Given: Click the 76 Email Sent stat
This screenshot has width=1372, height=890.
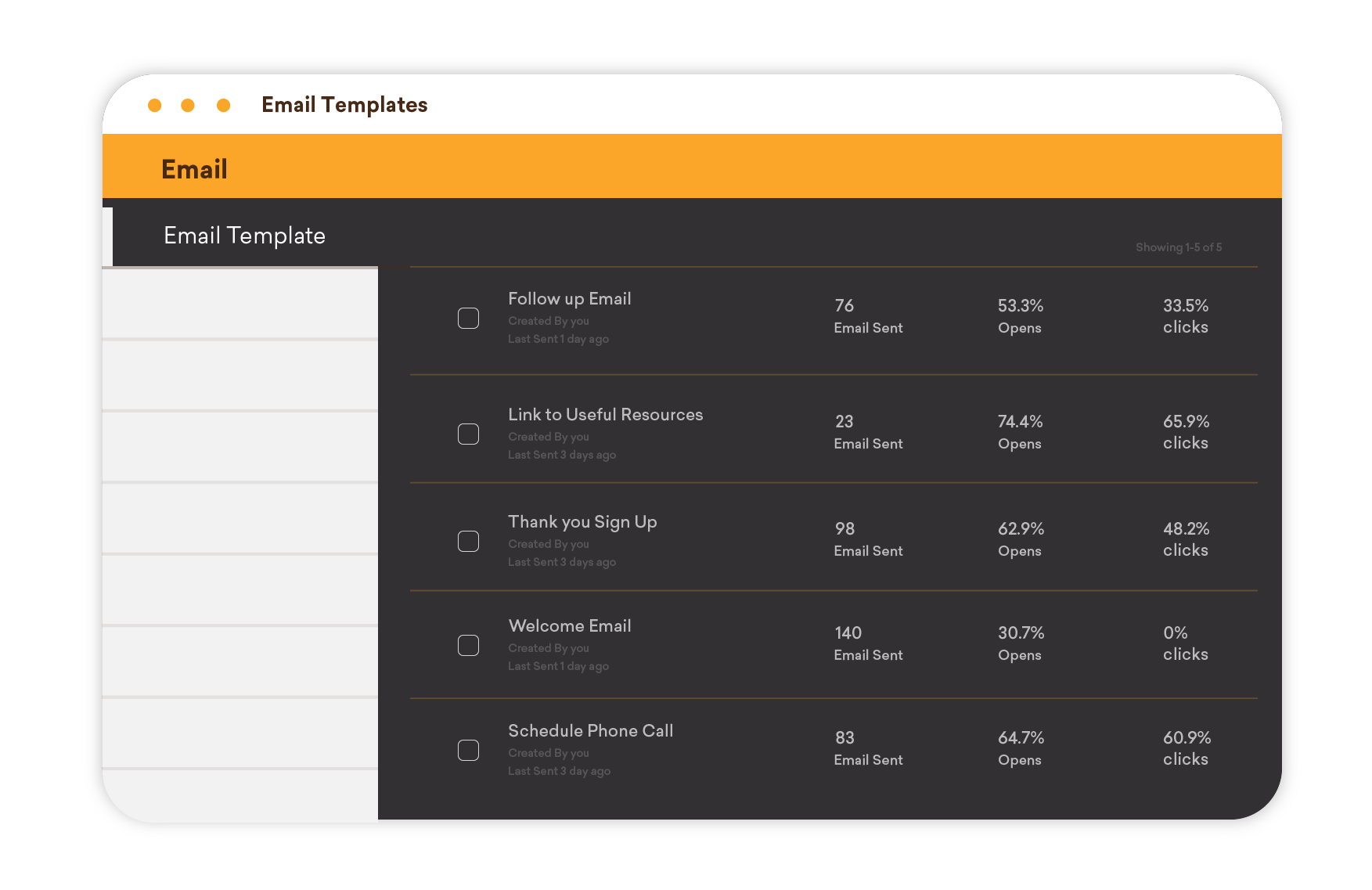Looking at the screenshot, I should click(x=867, y=316).
